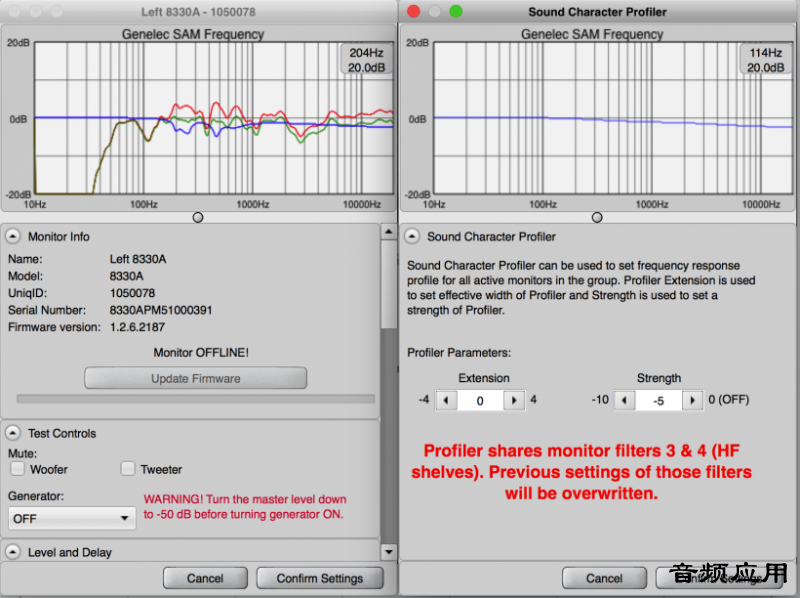The height and width of the screenshot is (598, 800).
Task: Click the Name value Left 8330A
Action: tap(138, 259)
